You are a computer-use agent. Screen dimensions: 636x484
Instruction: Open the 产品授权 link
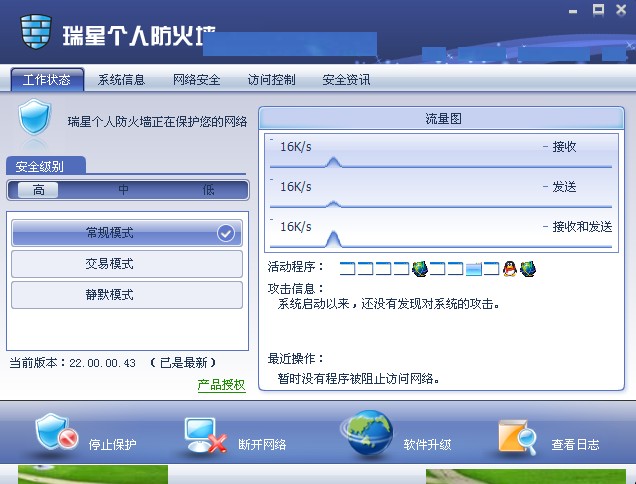[x=221, y=385]
